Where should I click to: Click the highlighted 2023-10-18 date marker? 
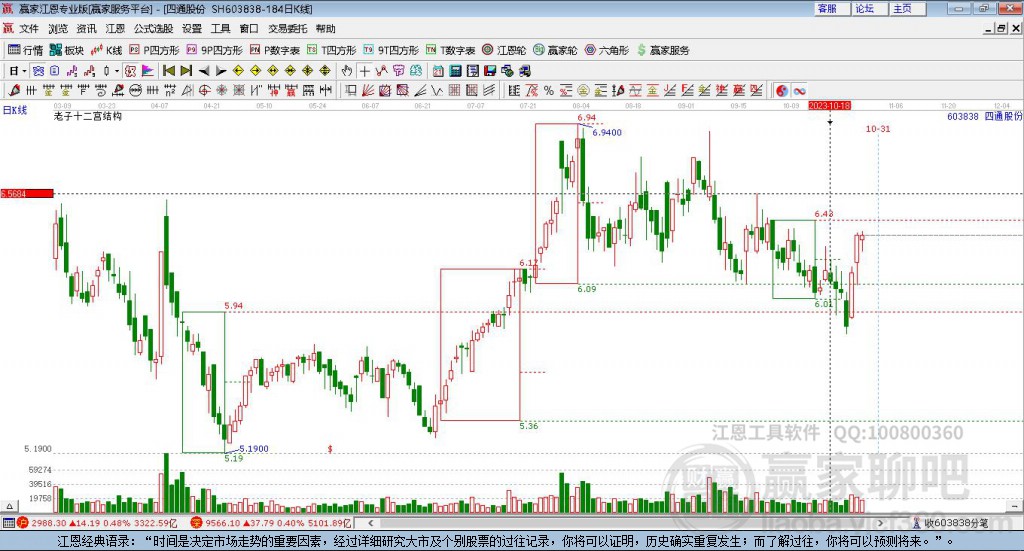[829, 105]
